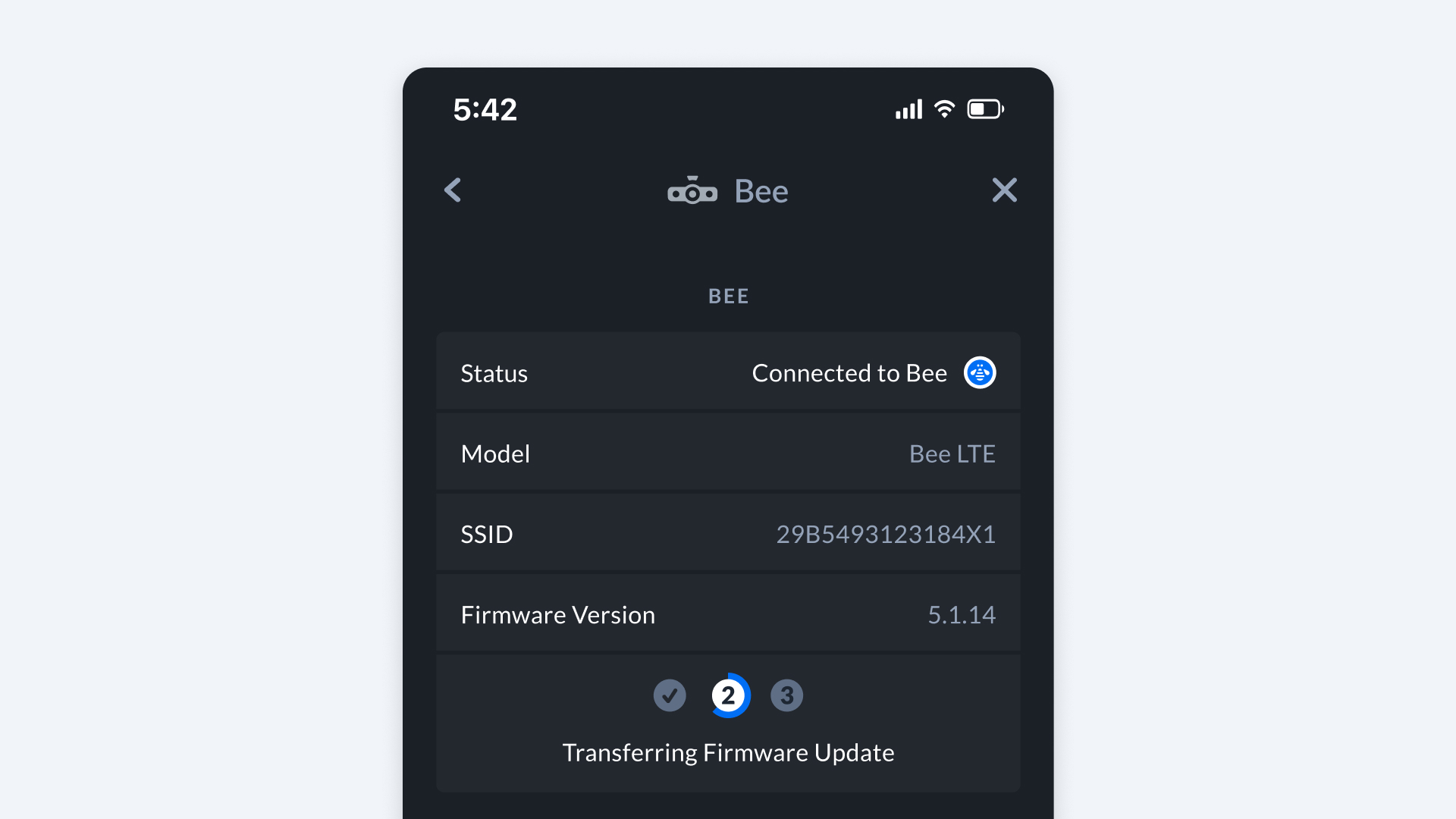Screen dimensions: 1456x819
Task: Tap the Status row label
Action: coord(494,374)
